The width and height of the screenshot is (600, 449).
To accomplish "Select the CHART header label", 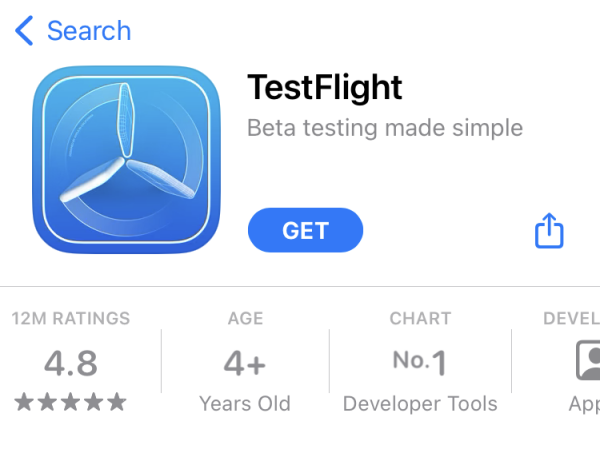I will click(x=420, y=318).
